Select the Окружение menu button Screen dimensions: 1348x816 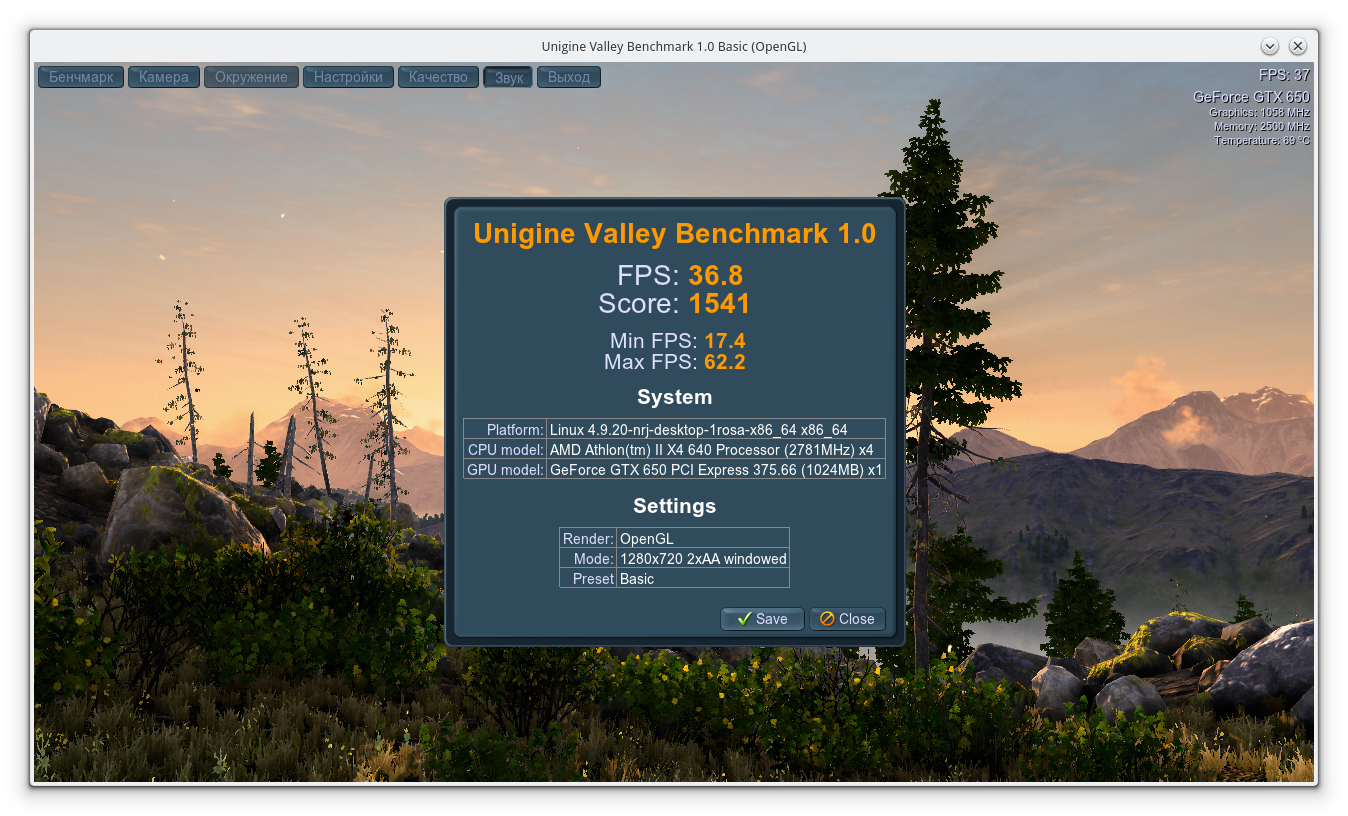pos(251,77)
